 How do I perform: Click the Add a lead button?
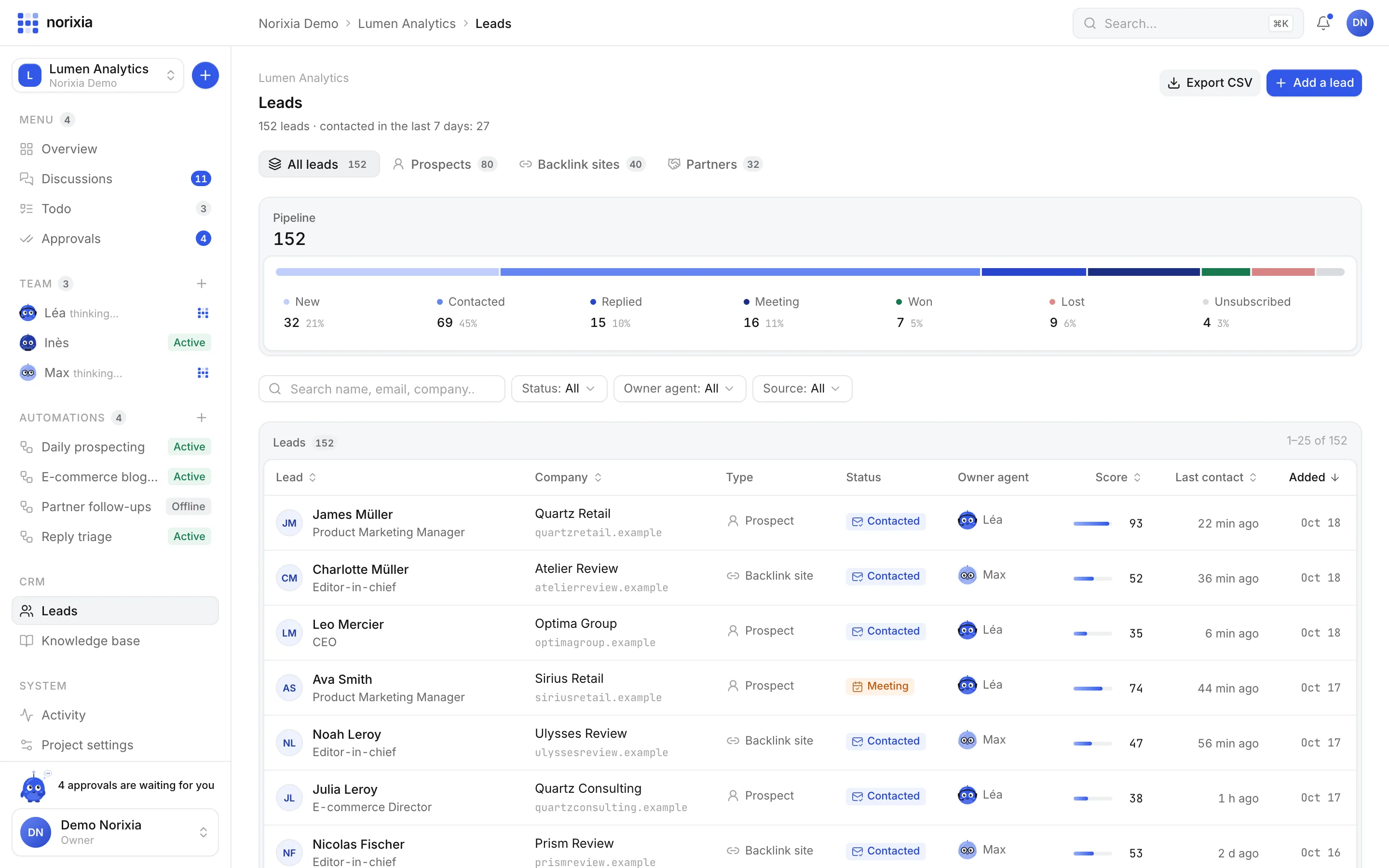tap(1314, 82)
